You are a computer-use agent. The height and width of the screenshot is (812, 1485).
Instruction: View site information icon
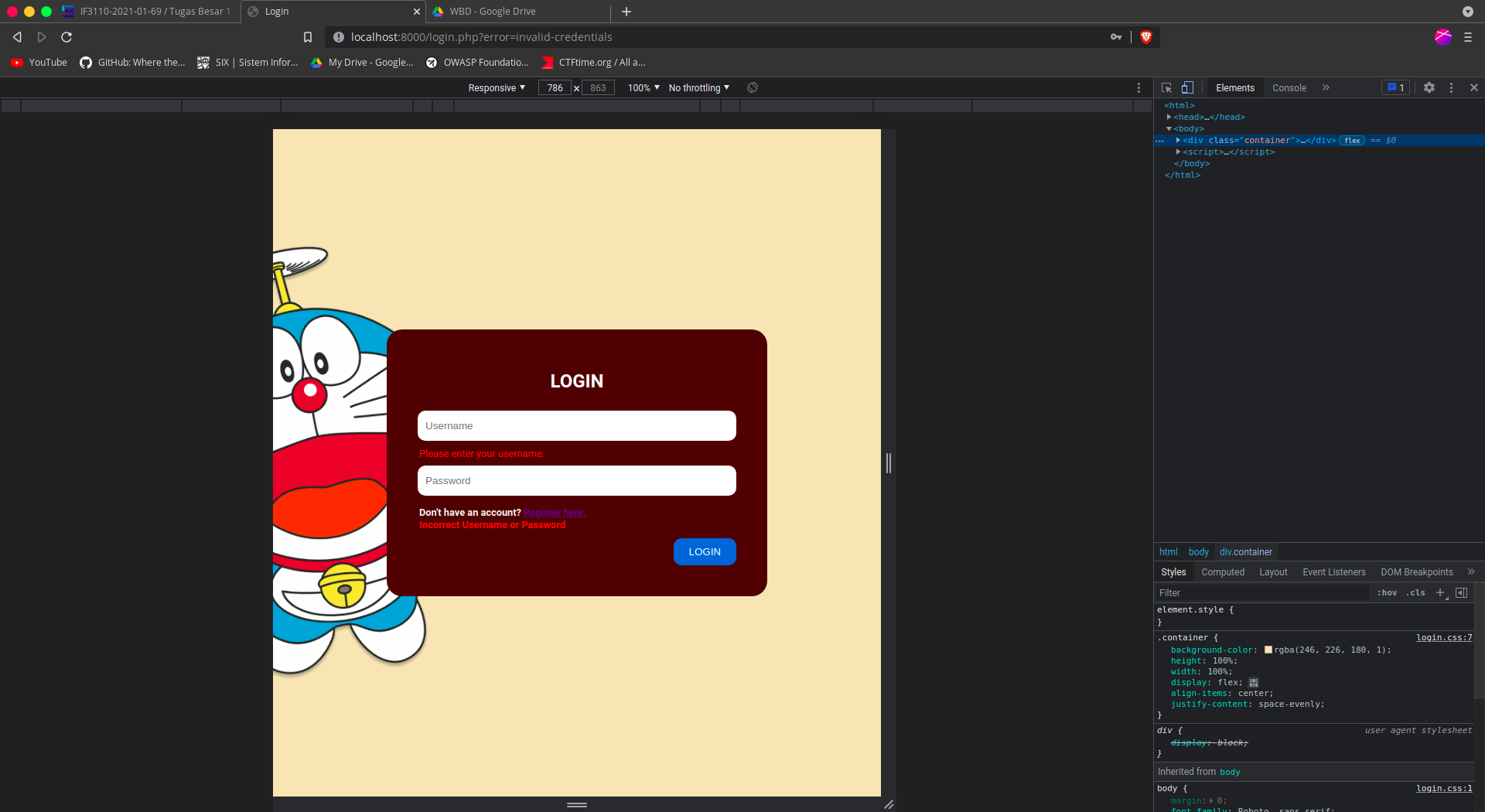point(338,37)
